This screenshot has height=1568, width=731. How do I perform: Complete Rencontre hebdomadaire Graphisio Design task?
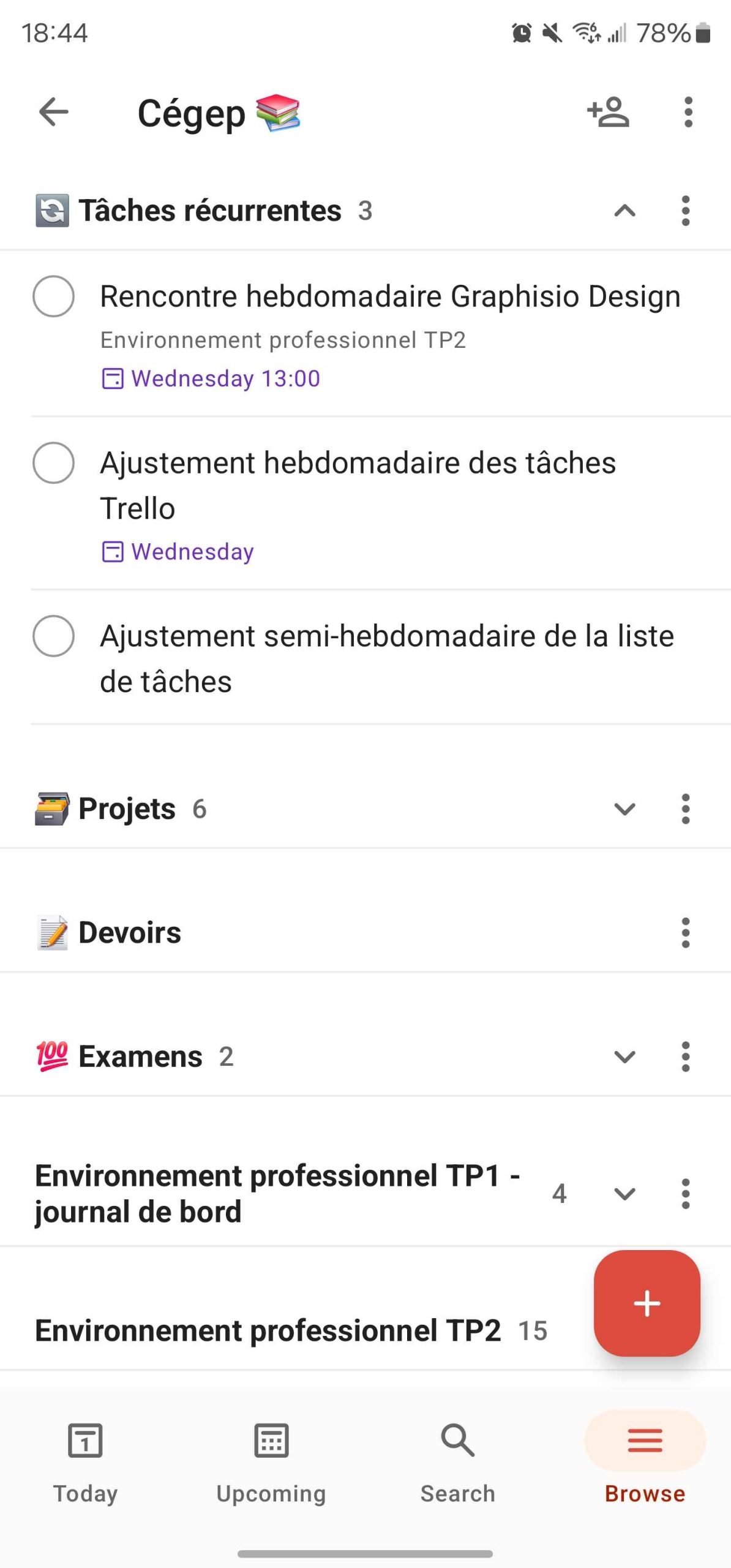coord(54,296)
